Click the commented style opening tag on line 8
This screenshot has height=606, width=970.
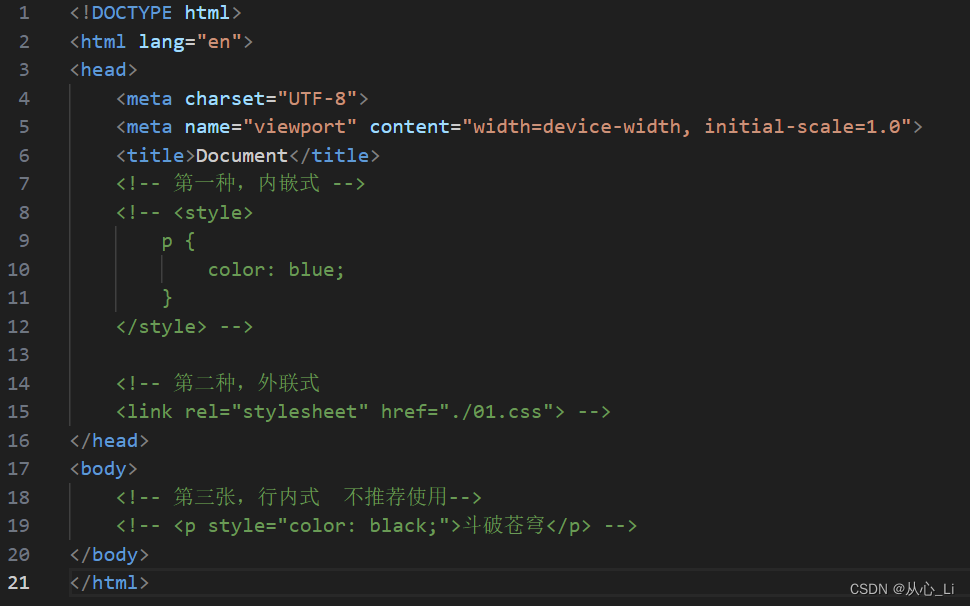(213, 212)
